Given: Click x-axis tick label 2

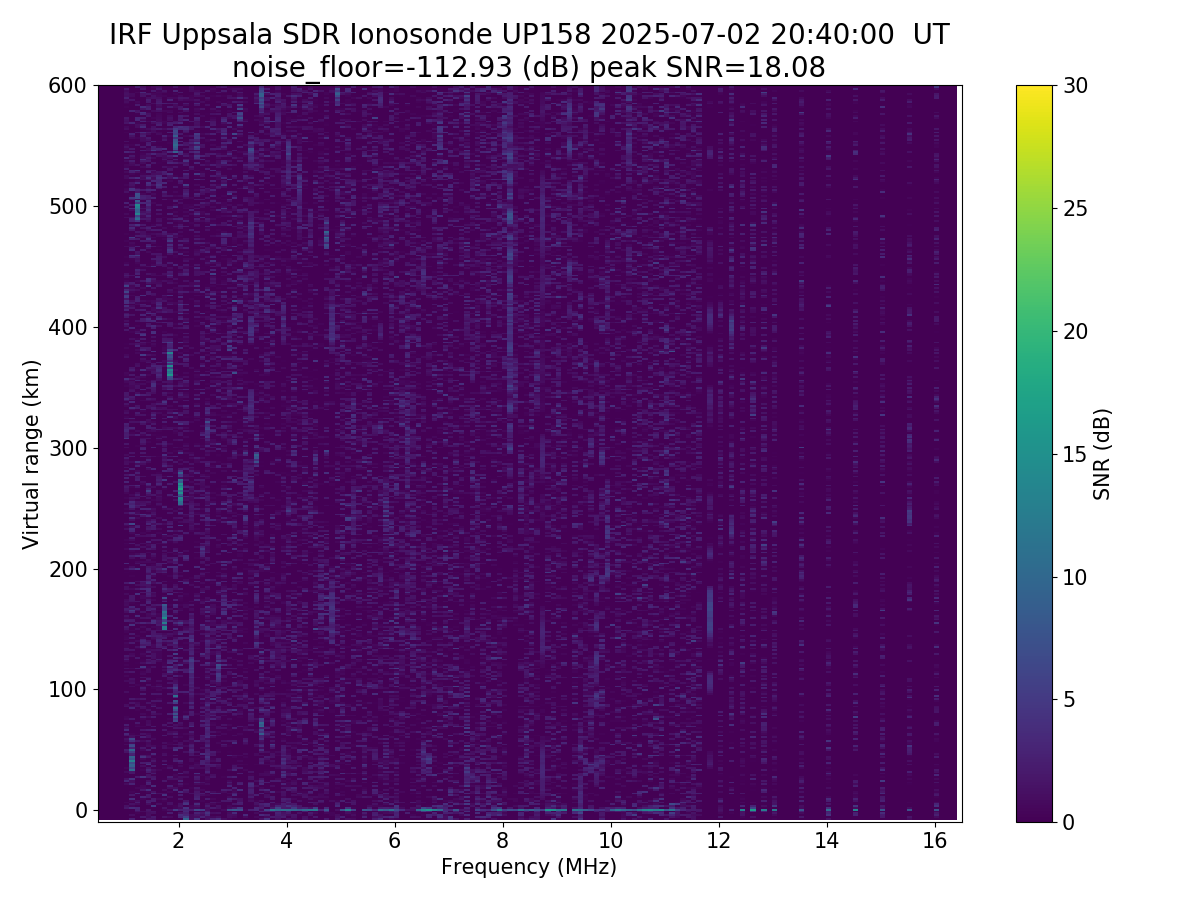Looking at the screenshot, I should tap(179, 840).
